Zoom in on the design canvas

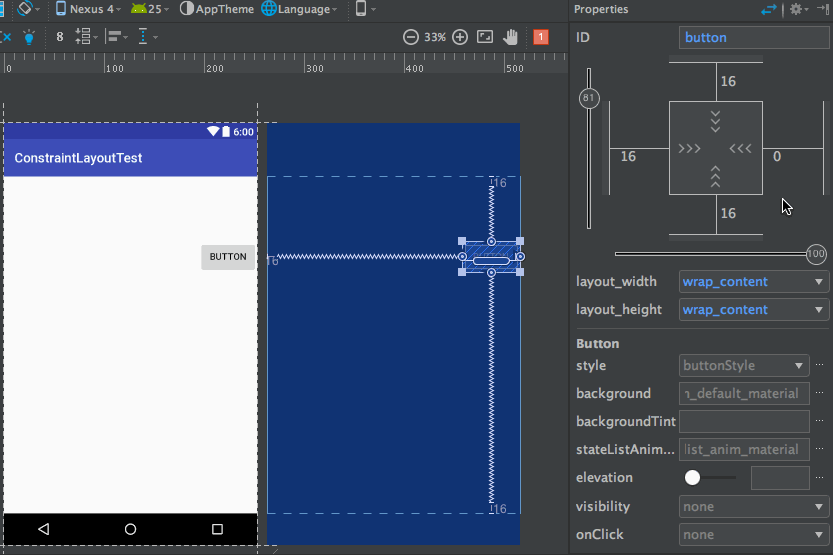pyautogui.click(x=460, y=37)
